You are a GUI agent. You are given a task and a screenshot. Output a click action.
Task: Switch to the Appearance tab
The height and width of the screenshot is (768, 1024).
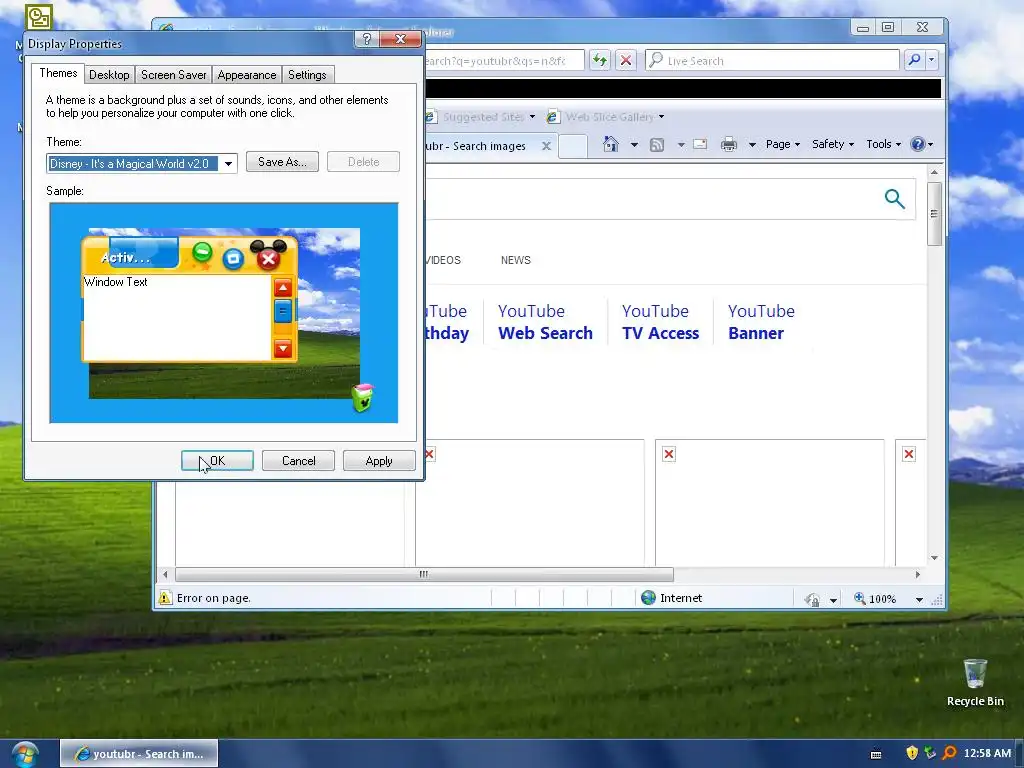click(x=247, y=75)
